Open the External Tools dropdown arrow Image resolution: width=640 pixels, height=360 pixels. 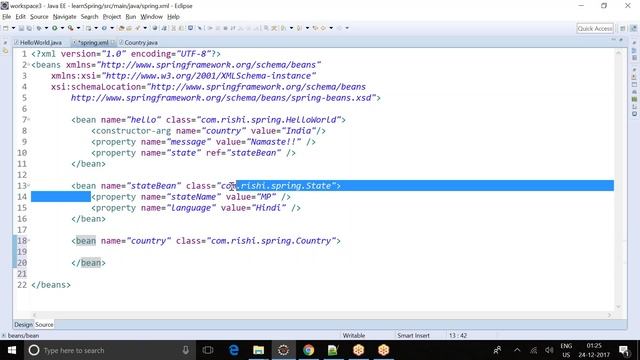(78, 28)
